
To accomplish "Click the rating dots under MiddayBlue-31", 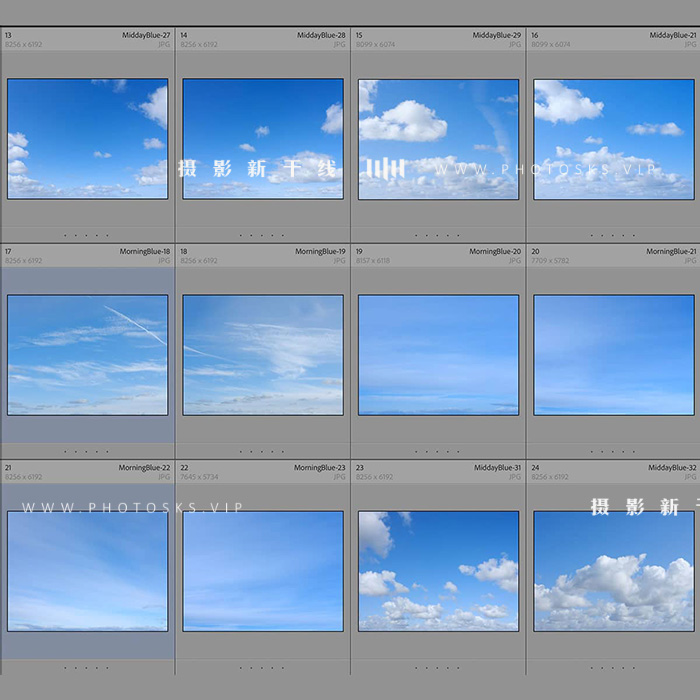I will tap(438, 668).
